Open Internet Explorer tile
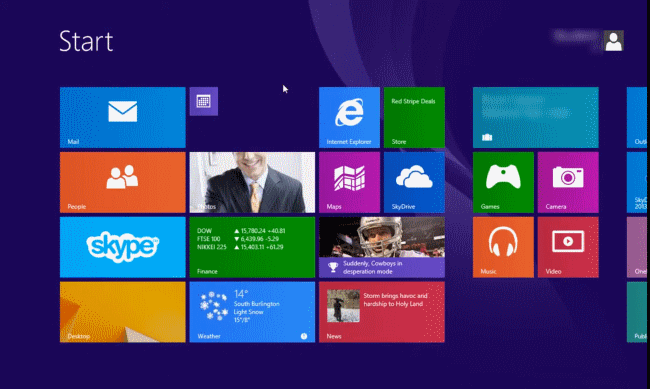650x389 pixels. 349,117
